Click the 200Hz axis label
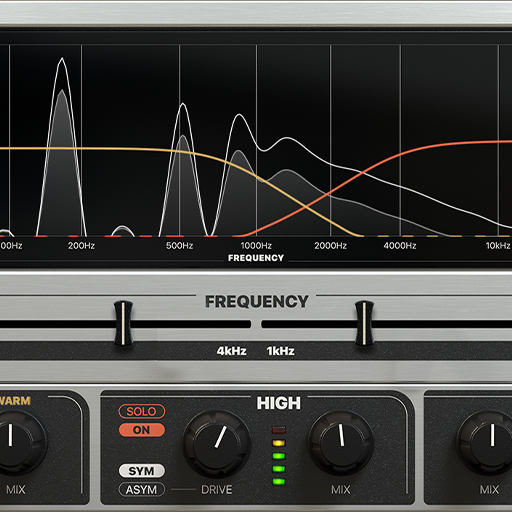This screenshot has width=512, height=512. coord(81,246)
